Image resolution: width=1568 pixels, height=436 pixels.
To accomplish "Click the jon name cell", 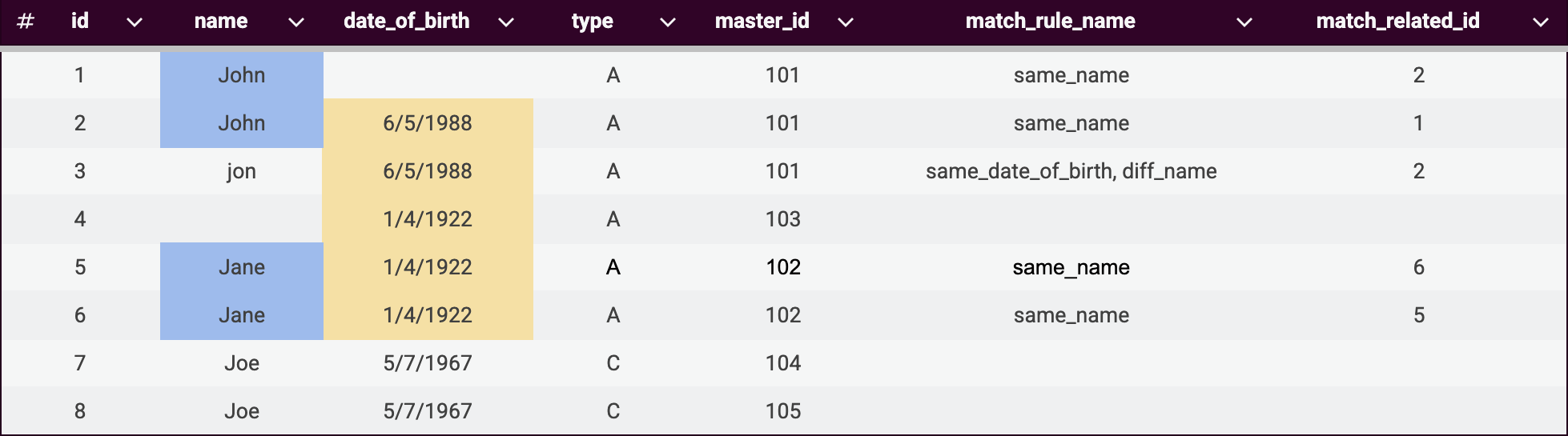I will point(241,171).
